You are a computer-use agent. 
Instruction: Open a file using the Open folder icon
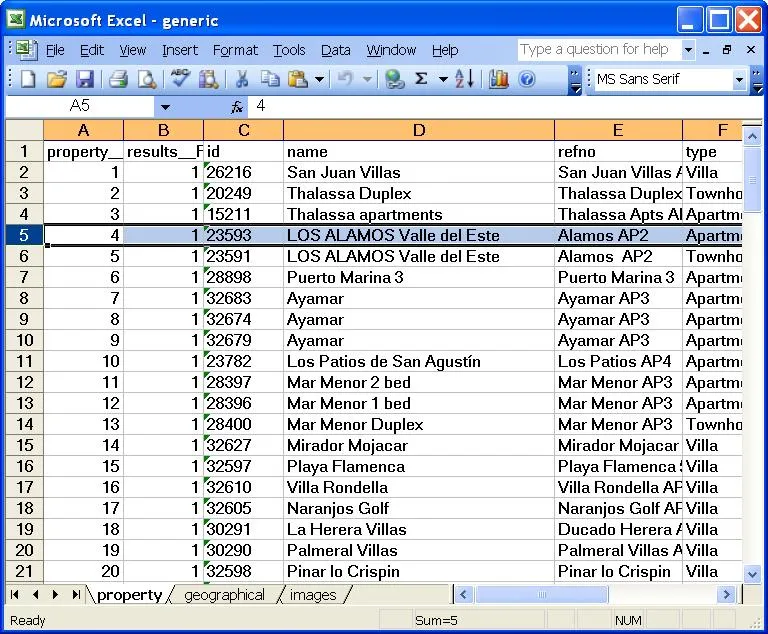(x=56, y=79)
